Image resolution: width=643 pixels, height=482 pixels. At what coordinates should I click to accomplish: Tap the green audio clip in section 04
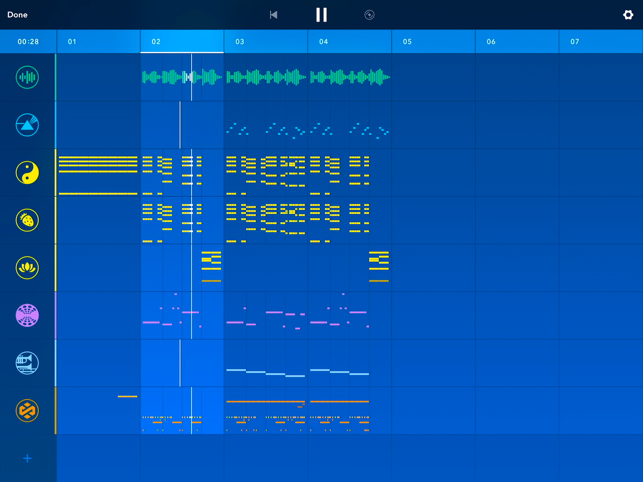point(350,77)
